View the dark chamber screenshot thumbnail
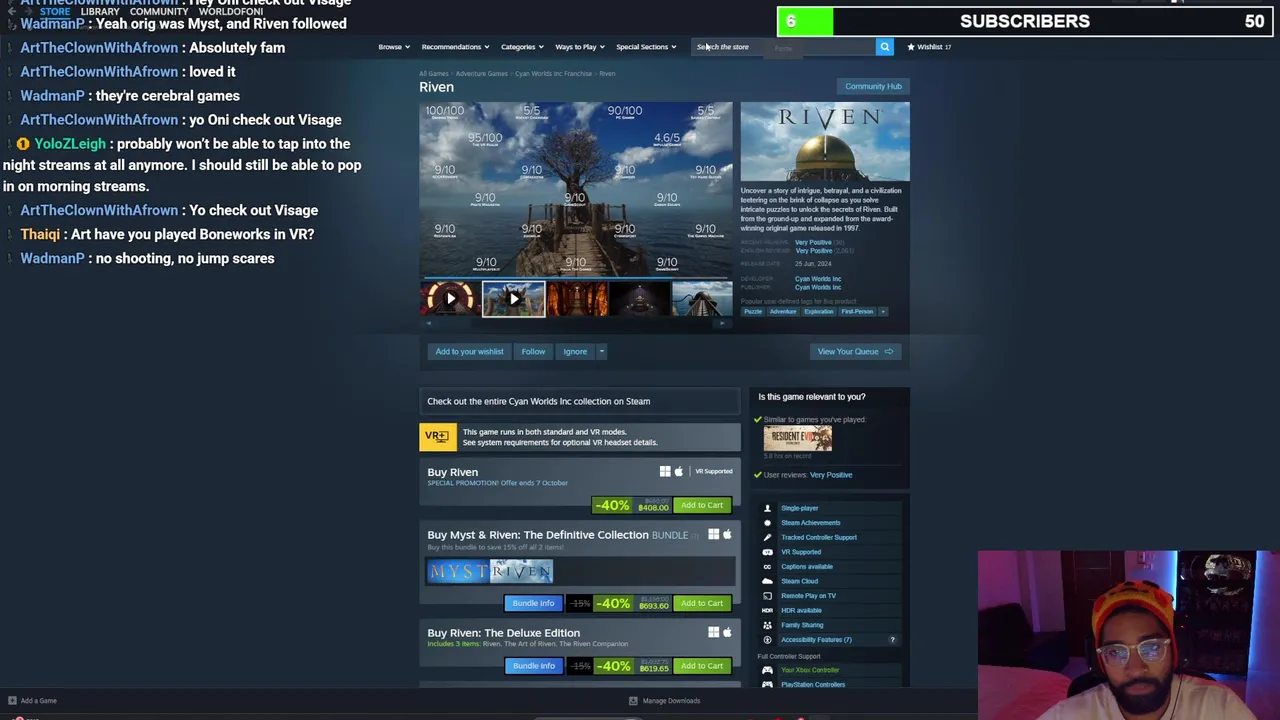1280x720 pixels. click(640, 299)
